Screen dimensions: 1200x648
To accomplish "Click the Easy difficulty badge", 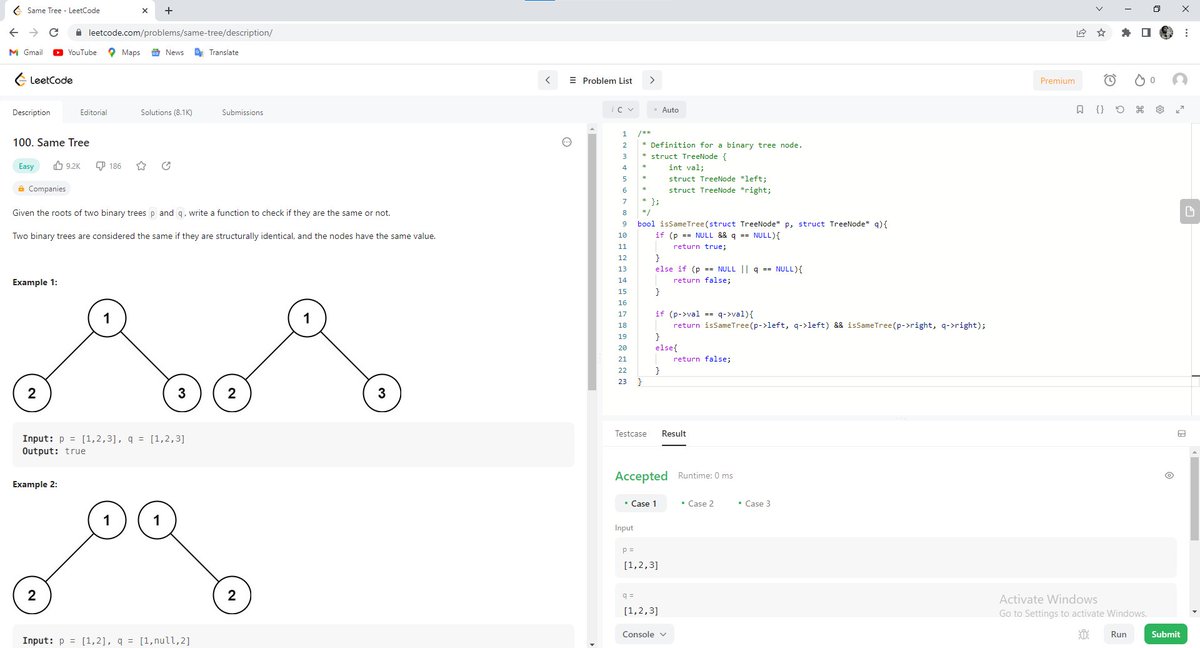I will 27,165.
